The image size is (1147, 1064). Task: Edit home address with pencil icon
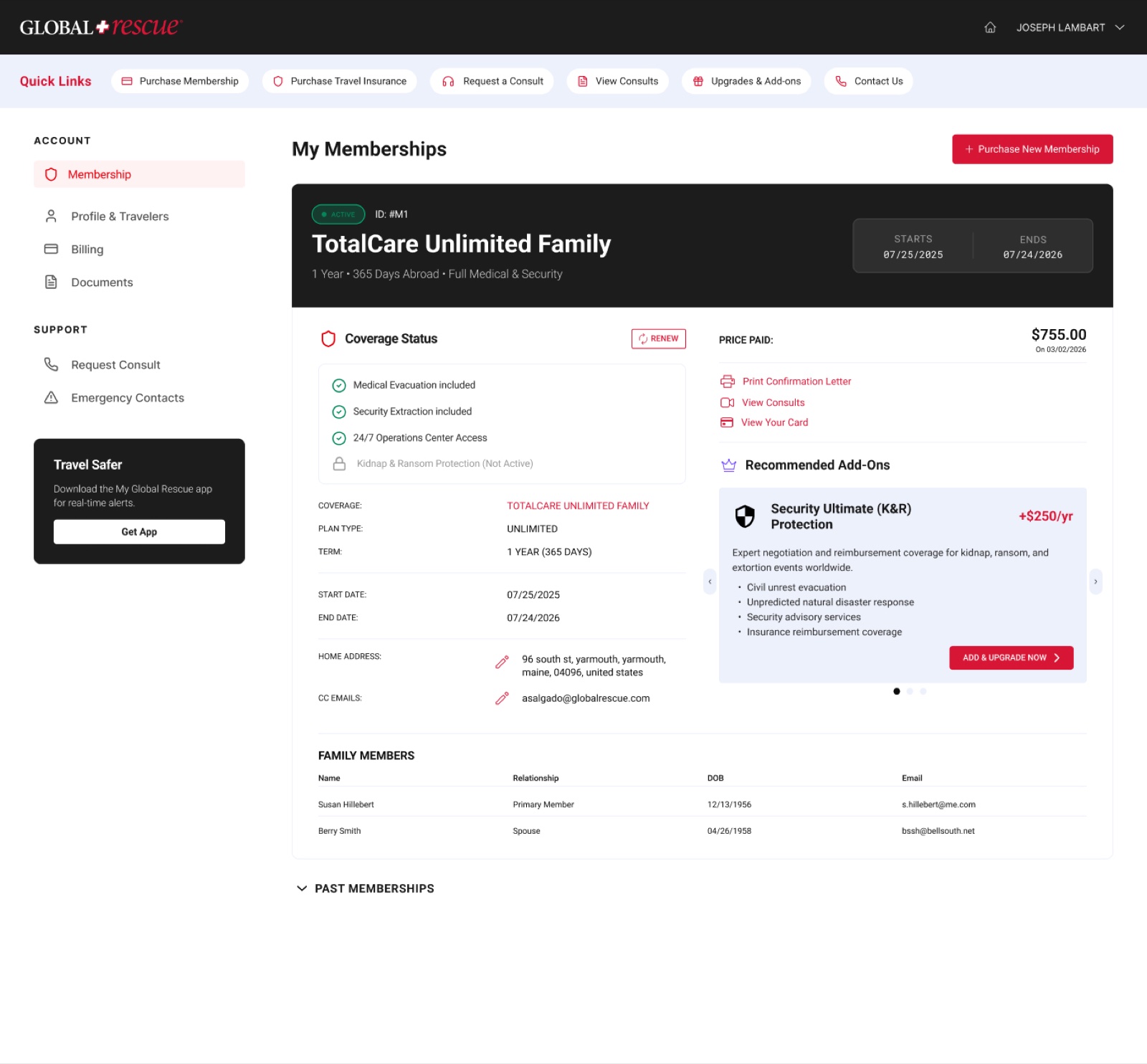(502, 662)
